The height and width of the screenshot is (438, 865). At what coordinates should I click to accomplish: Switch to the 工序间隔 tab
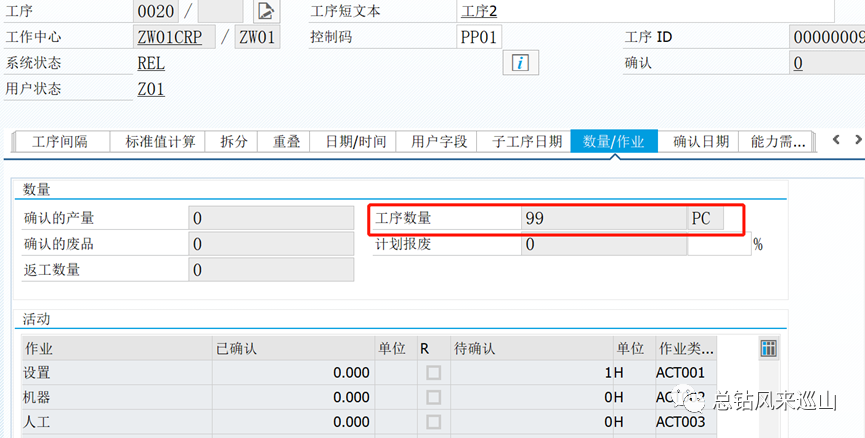[60, 142]
